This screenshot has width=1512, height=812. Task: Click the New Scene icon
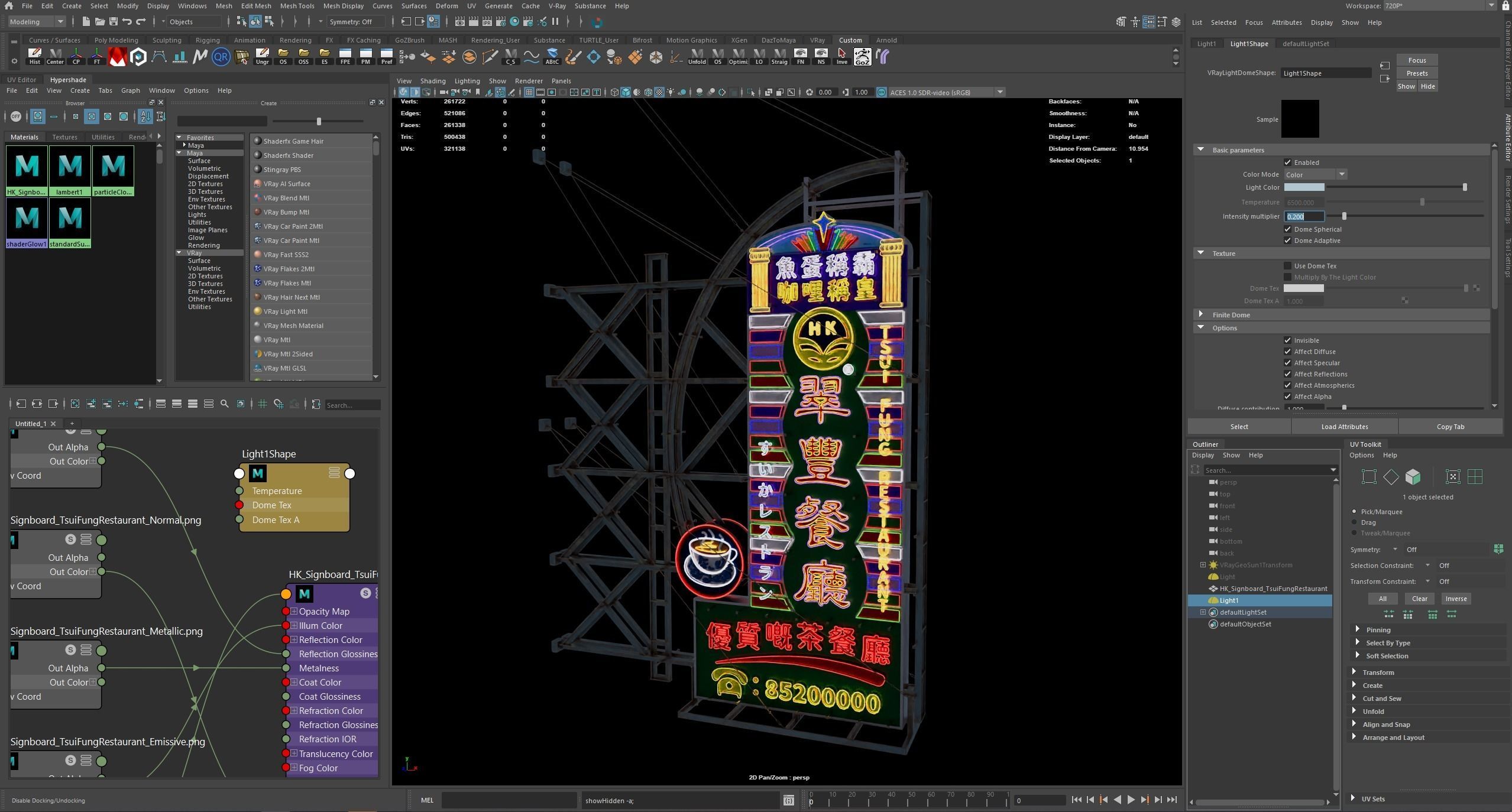pos(86,22)
